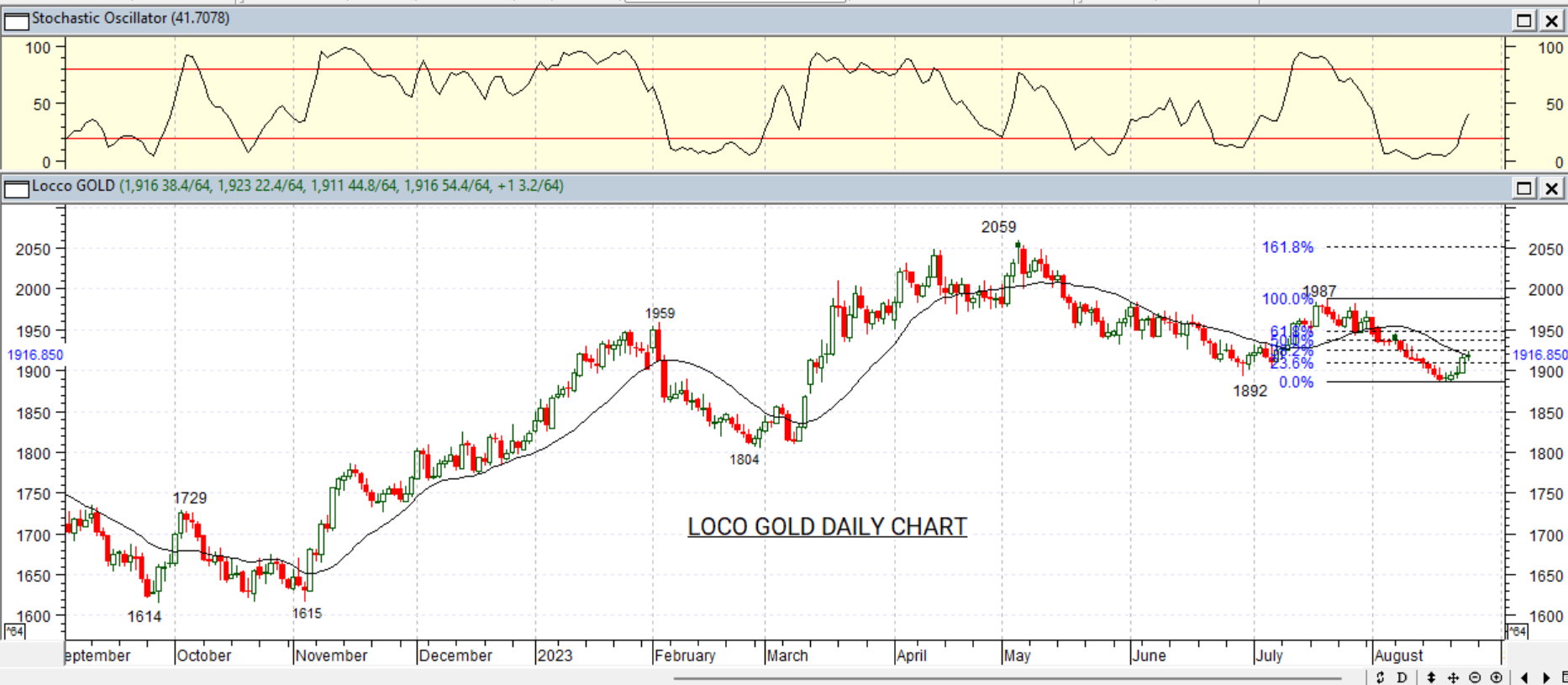Click the March label on the date axis

pyautogui.click(x=787, y=656)
